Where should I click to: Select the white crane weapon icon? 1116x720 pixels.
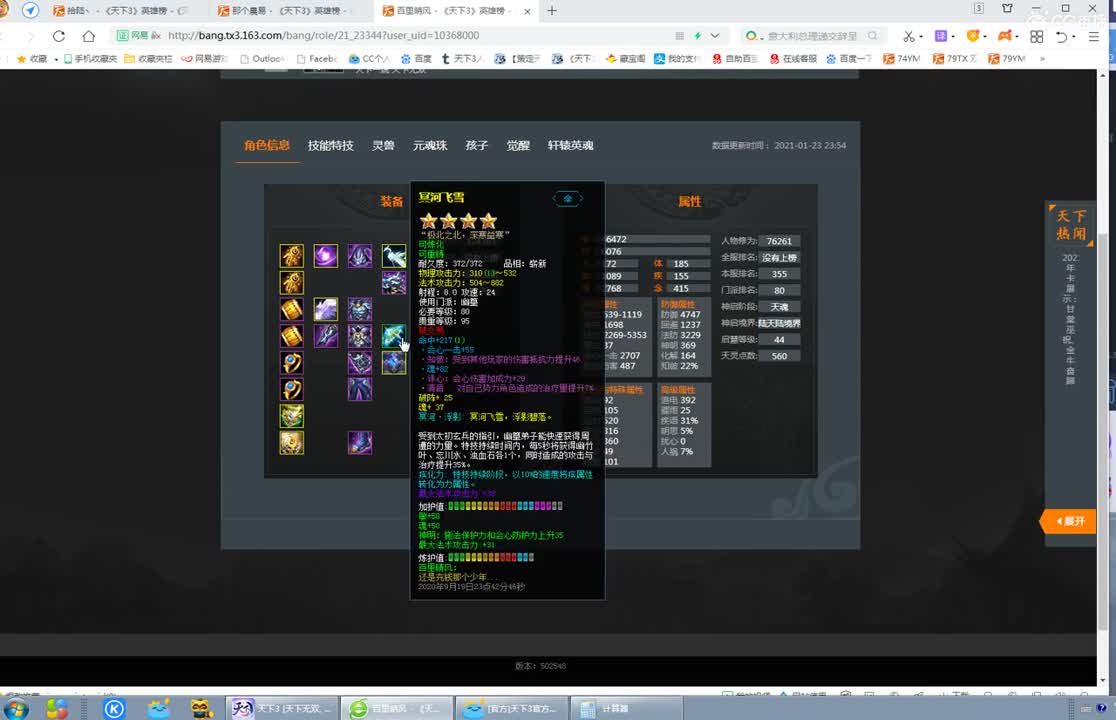click(394, 255)
